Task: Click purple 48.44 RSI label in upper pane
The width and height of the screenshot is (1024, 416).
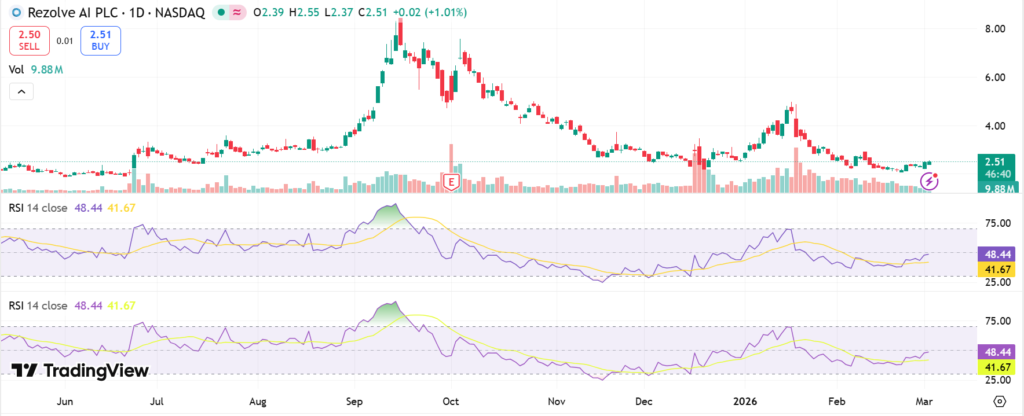Action: 999,254
